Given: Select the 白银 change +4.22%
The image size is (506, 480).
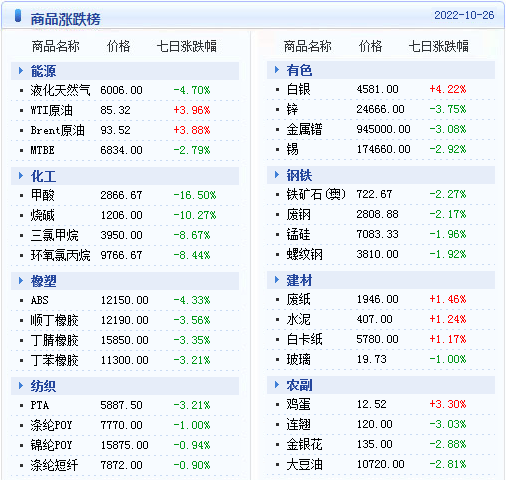Looking at the screenshot, I should click(448, 89).
